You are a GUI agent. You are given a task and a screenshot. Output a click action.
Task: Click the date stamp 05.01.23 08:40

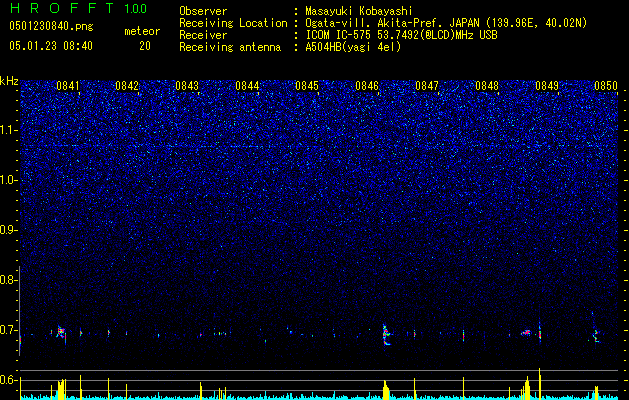tap(51, 46)
